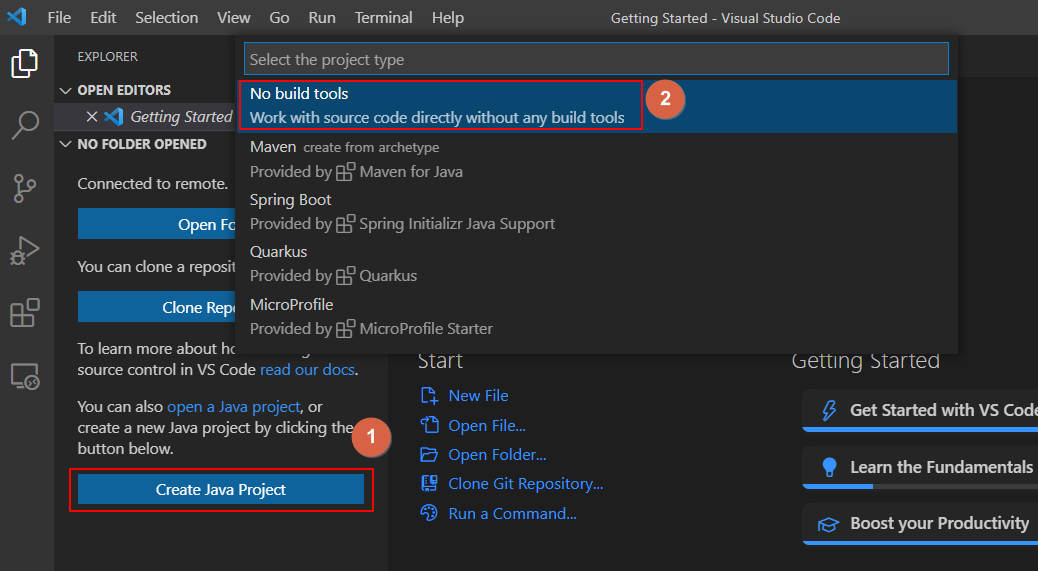Click the Open Folder blue button in Explorer
The image size is (1038, 571).
(x=157, y=224)
